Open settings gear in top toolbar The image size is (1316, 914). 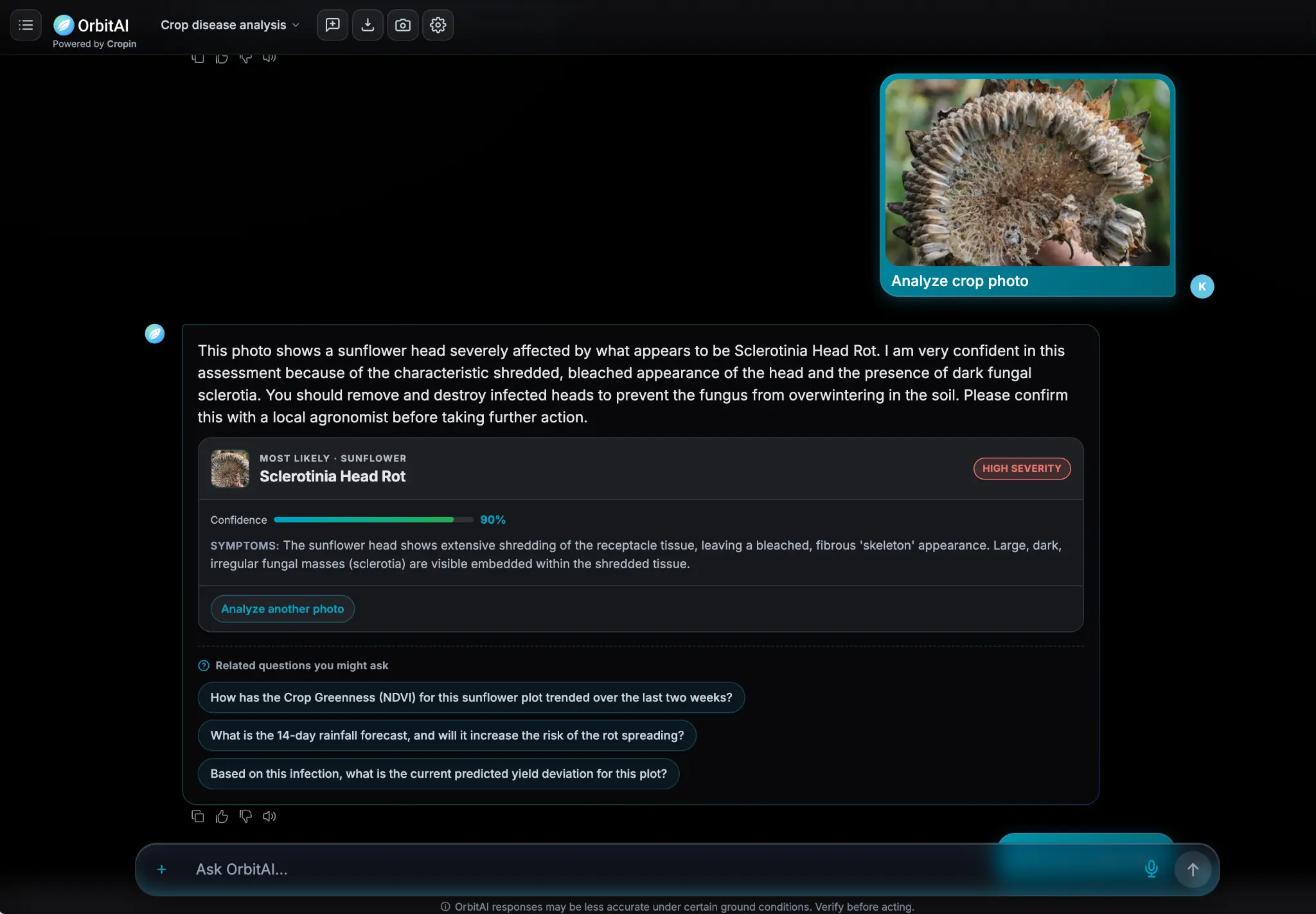point(438,25)
